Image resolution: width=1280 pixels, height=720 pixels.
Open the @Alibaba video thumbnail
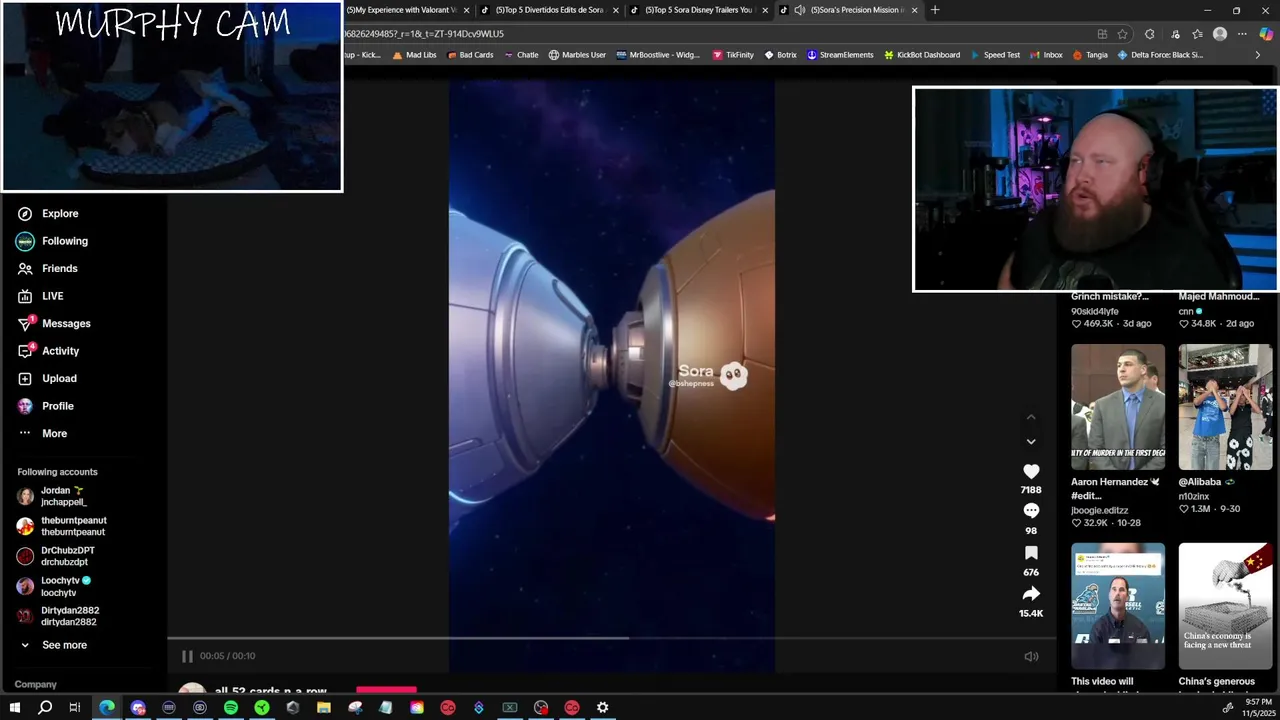pos(1225,407)
